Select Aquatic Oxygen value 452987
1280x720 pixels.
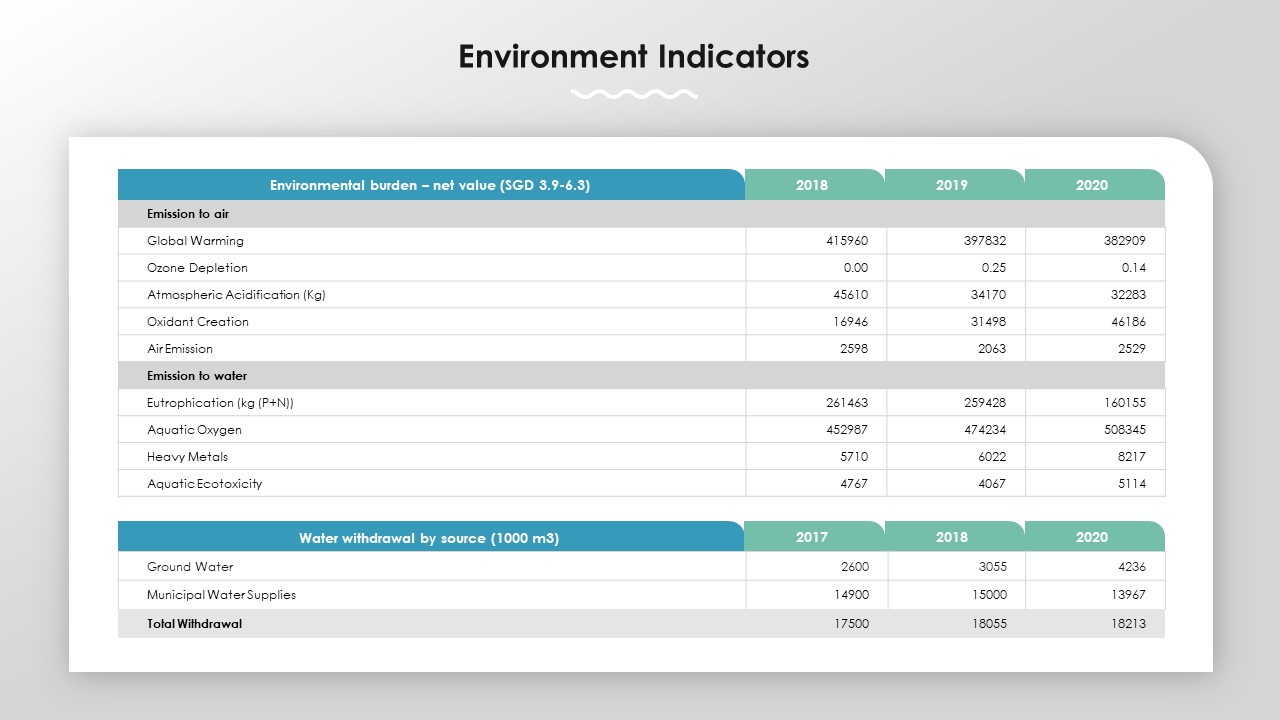(x=847, y=430)
